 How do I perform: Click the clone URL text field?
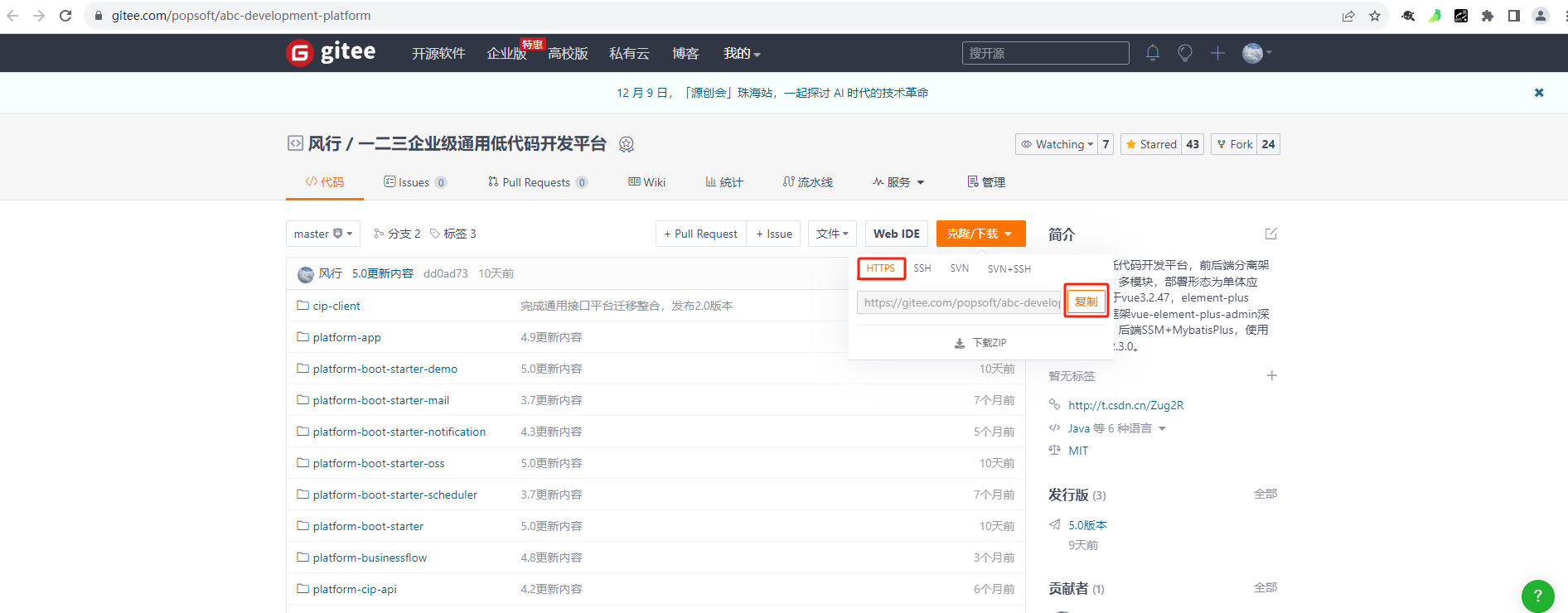[x=960, y=302]
